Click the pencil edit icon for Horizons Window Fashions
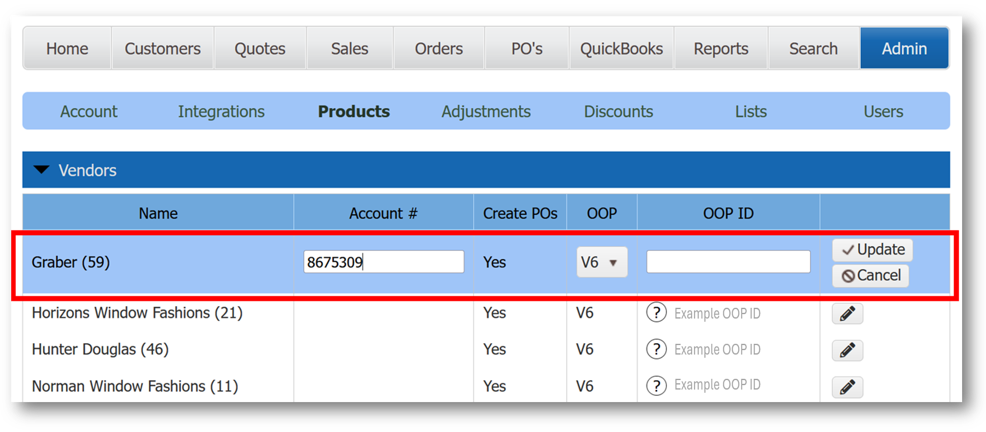This screenshot has width=986, height=432. pos(847,314)
